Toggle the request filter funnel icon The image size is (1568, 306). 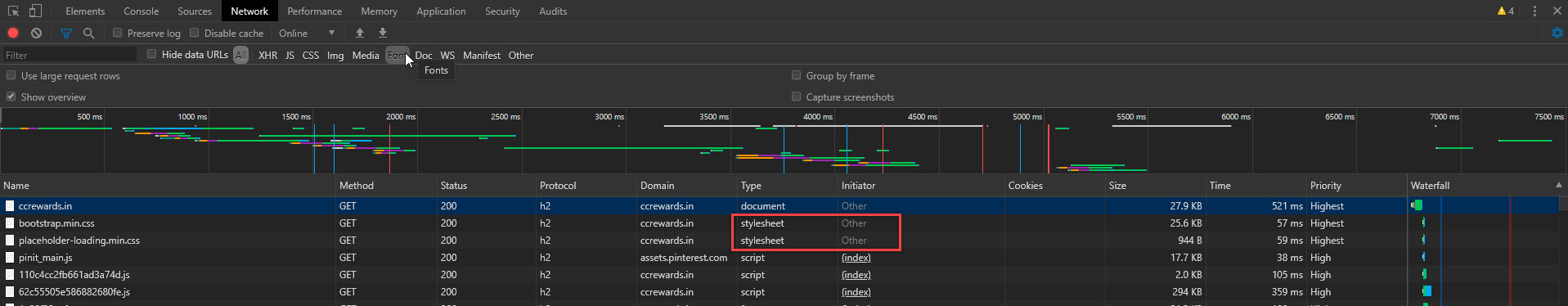66,33
